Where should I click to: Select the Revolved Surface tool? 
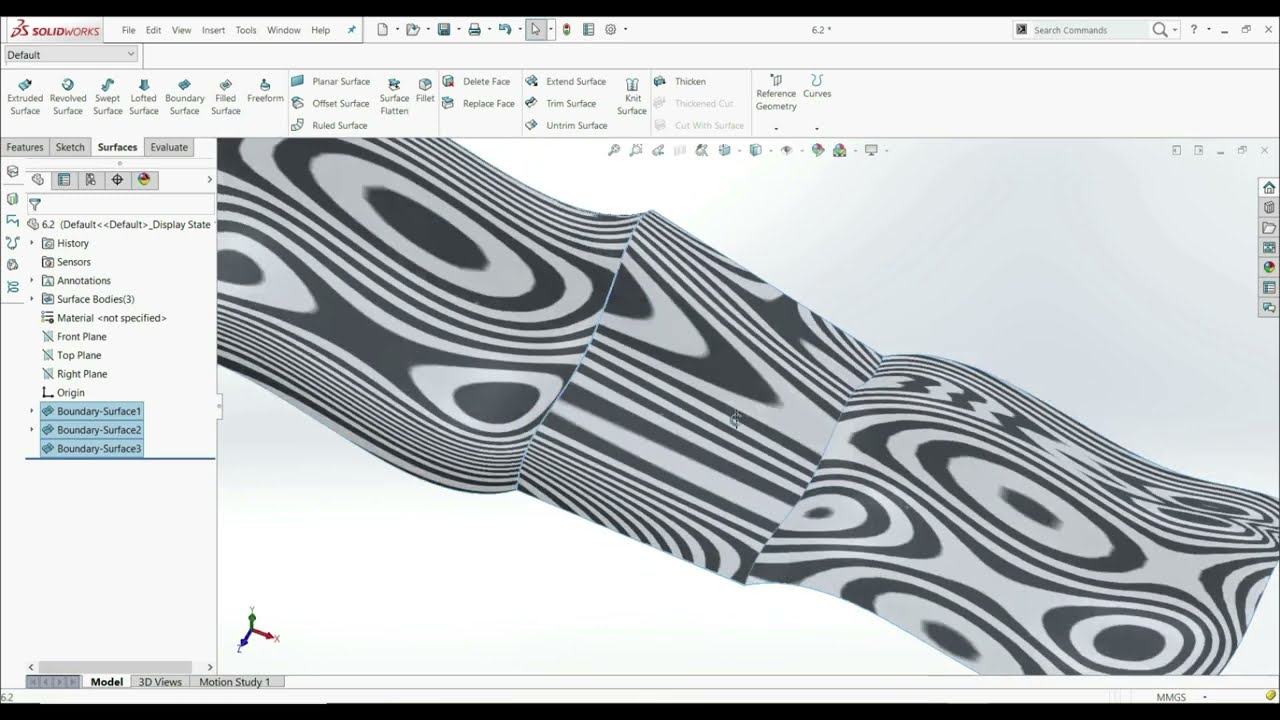(68, 96)
